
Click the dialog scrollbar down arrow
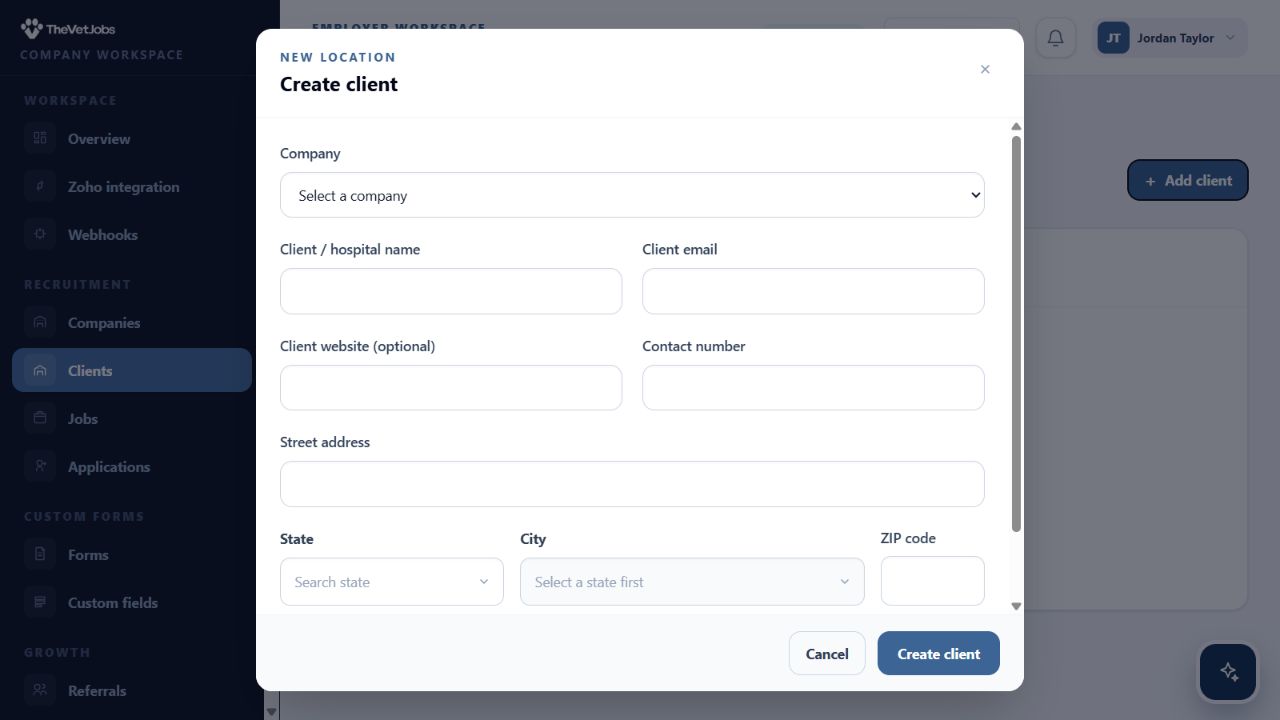(x=1016, y=606)
